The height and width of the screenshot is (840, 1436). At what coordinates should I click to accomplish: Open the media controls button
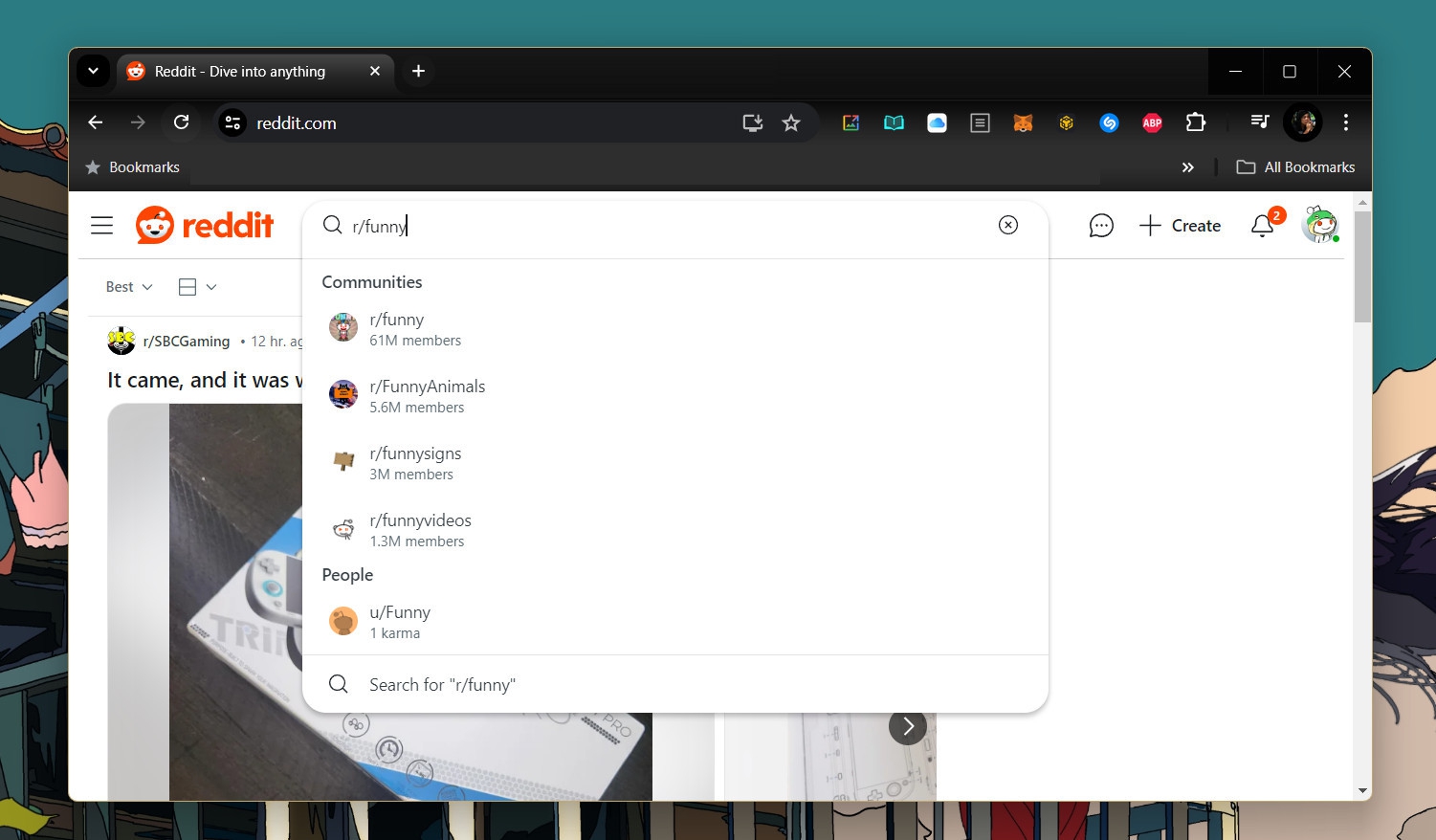1259,122
